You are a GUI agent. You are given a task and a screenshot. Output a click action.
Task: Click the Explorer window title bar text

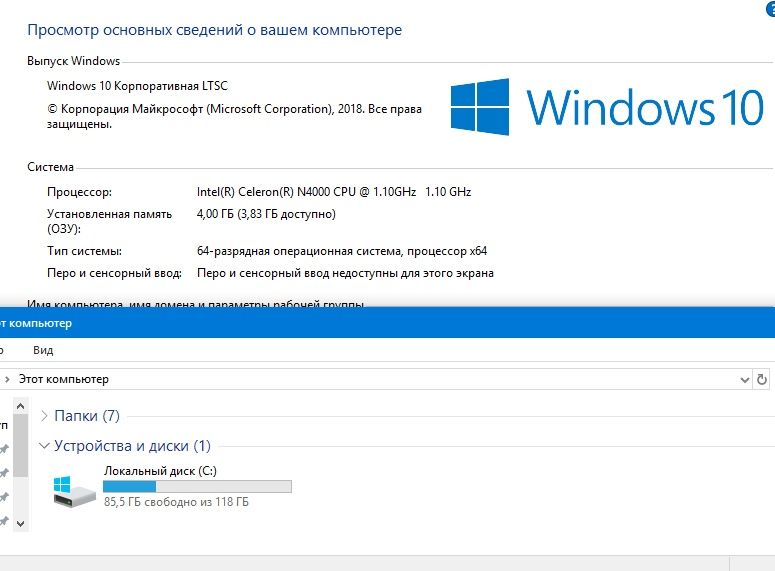pos(36,323)
